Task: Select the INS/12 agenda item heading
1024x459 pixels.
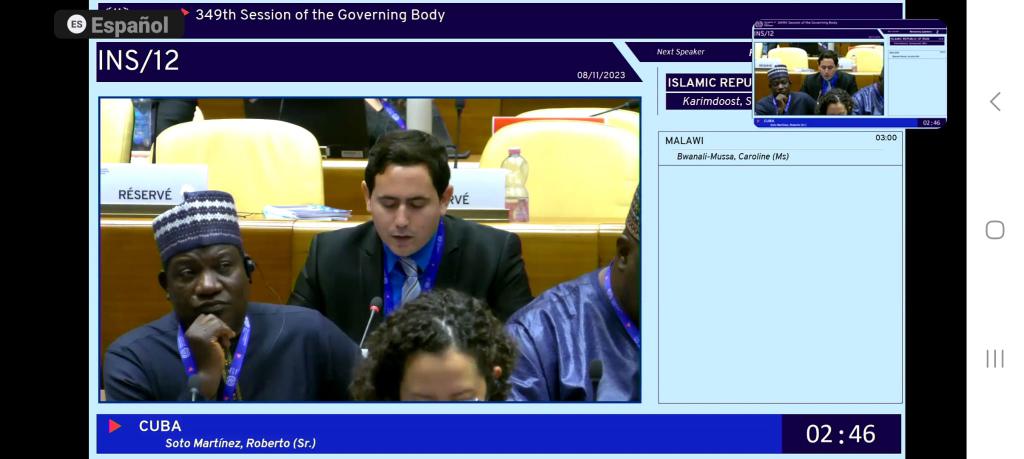Action: (x=138, y=61)
